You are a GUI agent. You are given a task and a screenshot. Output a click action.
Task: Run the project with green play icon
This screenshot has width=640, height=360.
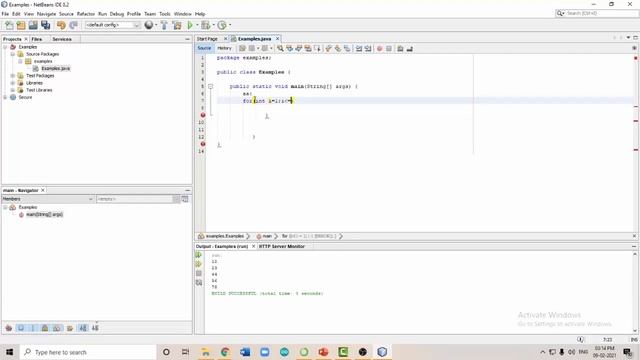190,25
